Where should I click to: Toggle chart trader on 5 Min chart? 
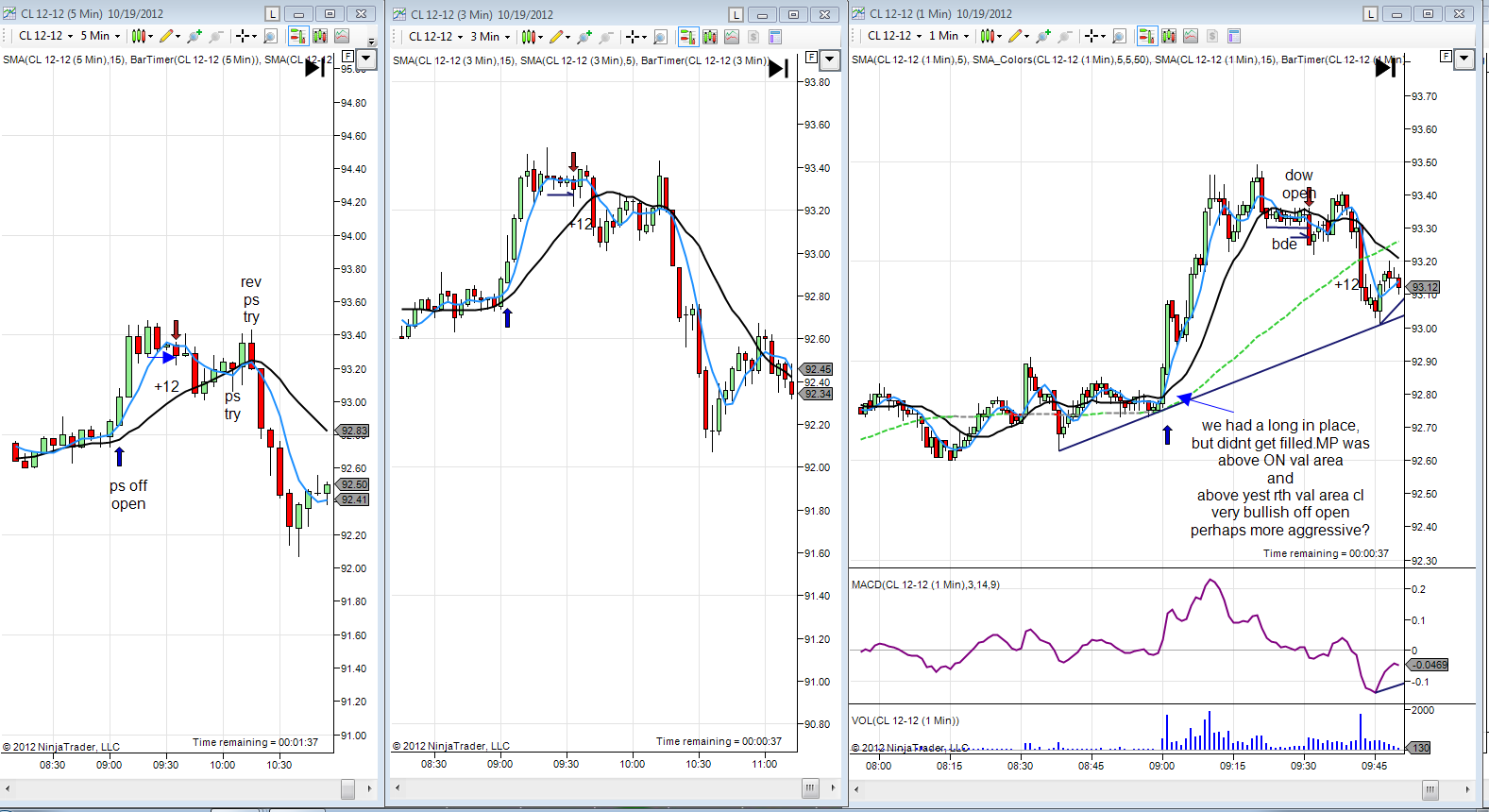(x=297, y=36)
